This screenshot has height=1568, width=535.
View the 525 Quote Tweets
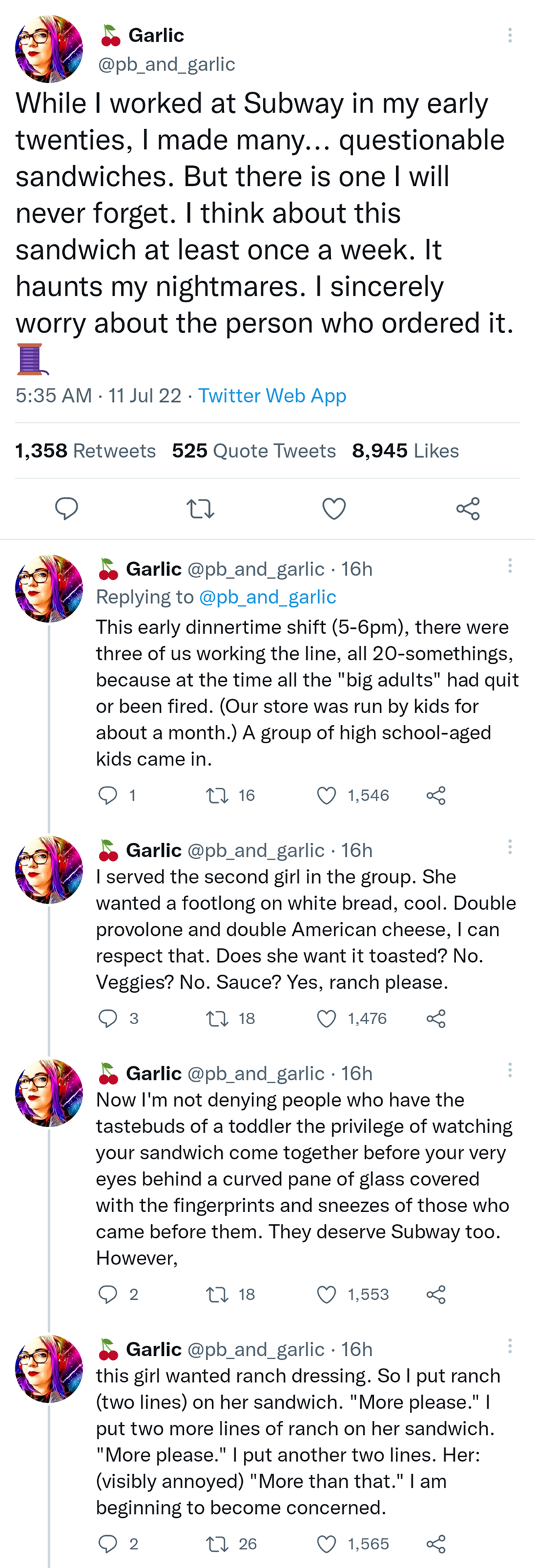[253, 451]
